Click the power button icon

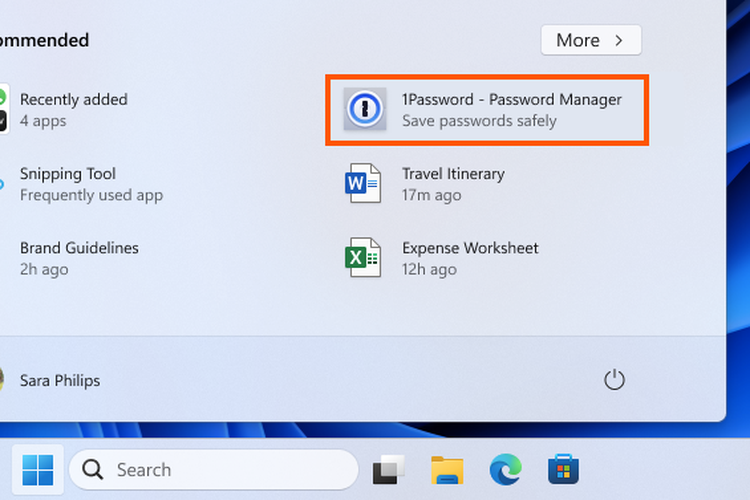coord(614,380)
